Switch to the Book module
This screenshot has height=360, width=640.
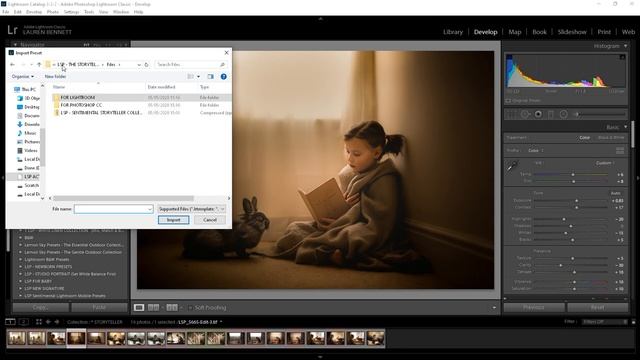pyautogui.click(x=539, y=32)
